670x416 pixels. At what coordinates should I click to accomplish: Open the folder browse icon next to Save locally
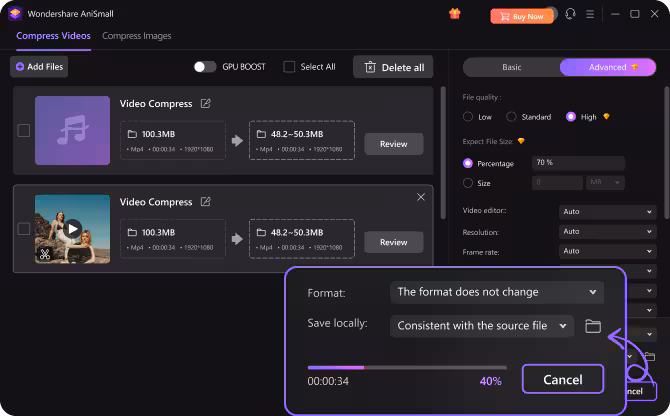[592, 325]
